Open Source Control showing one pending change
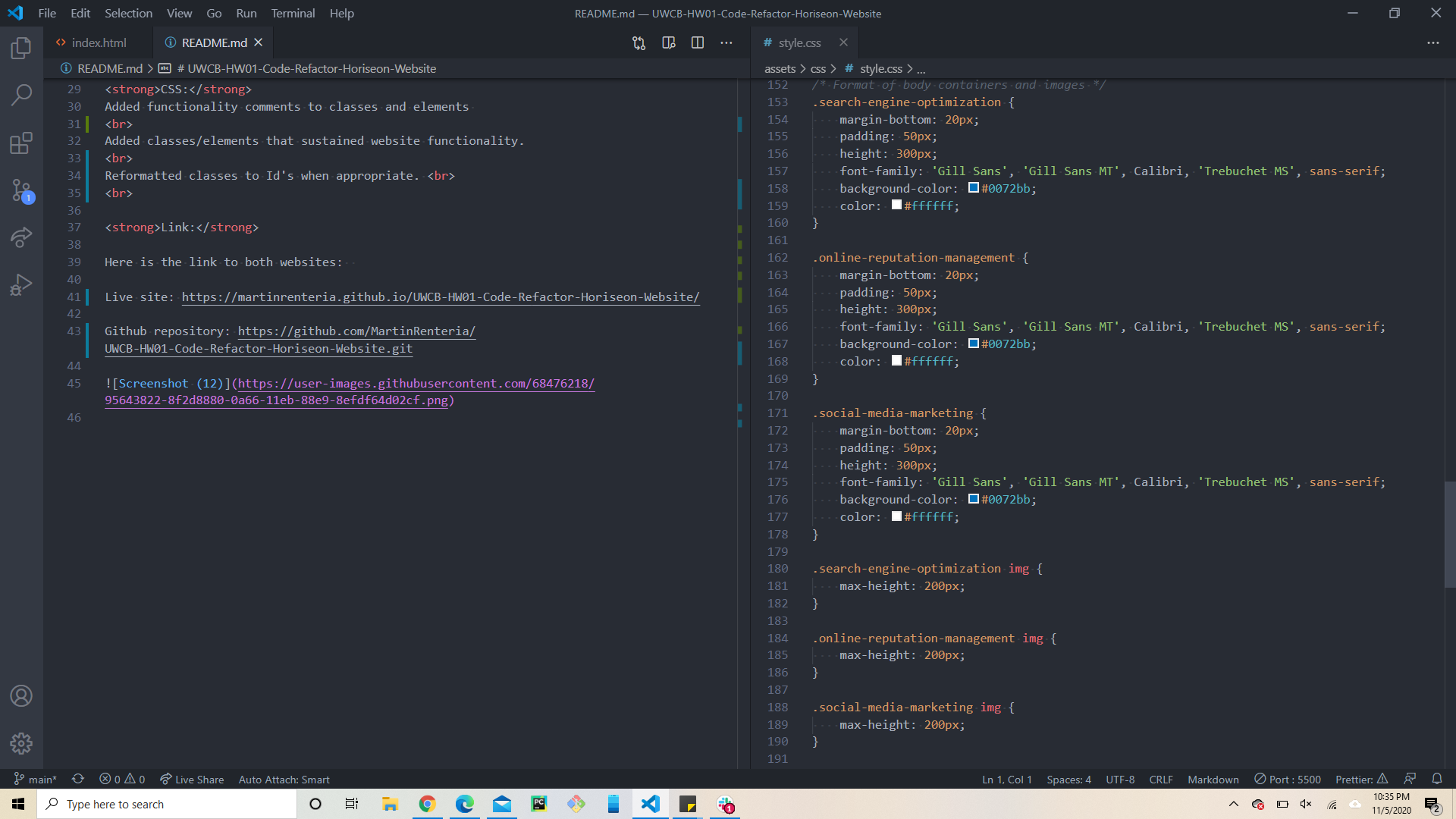Screen dimensions: 1456x819 click(x=21, y=190)
